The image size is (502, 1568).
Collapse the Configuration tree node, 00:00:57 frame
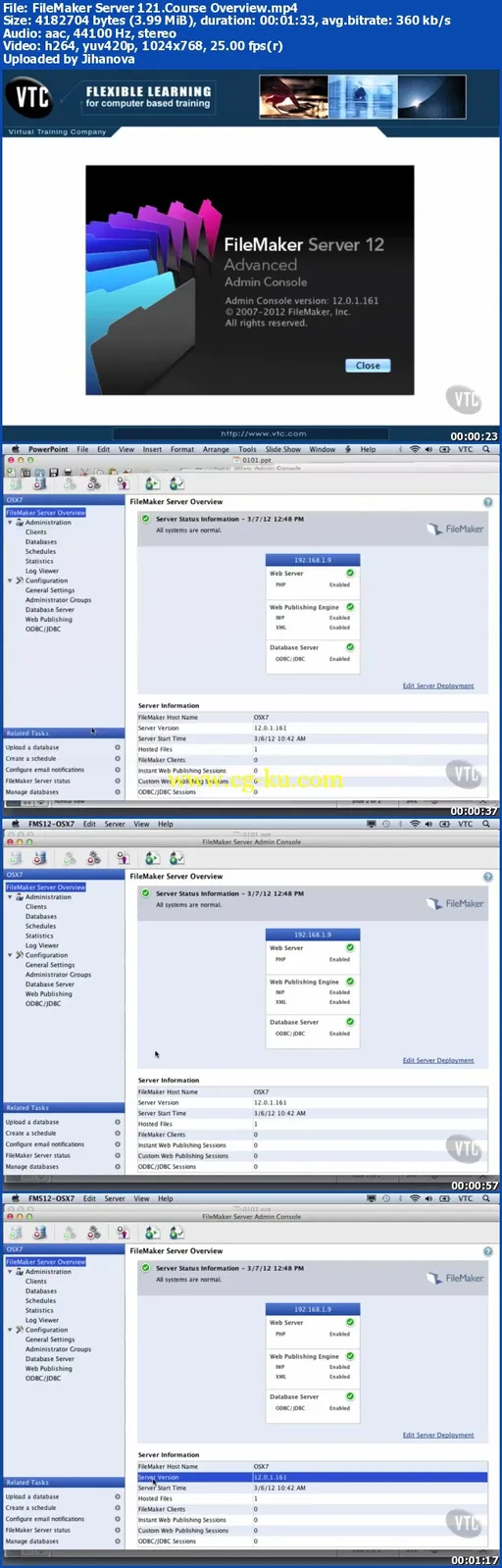point(10,955)
